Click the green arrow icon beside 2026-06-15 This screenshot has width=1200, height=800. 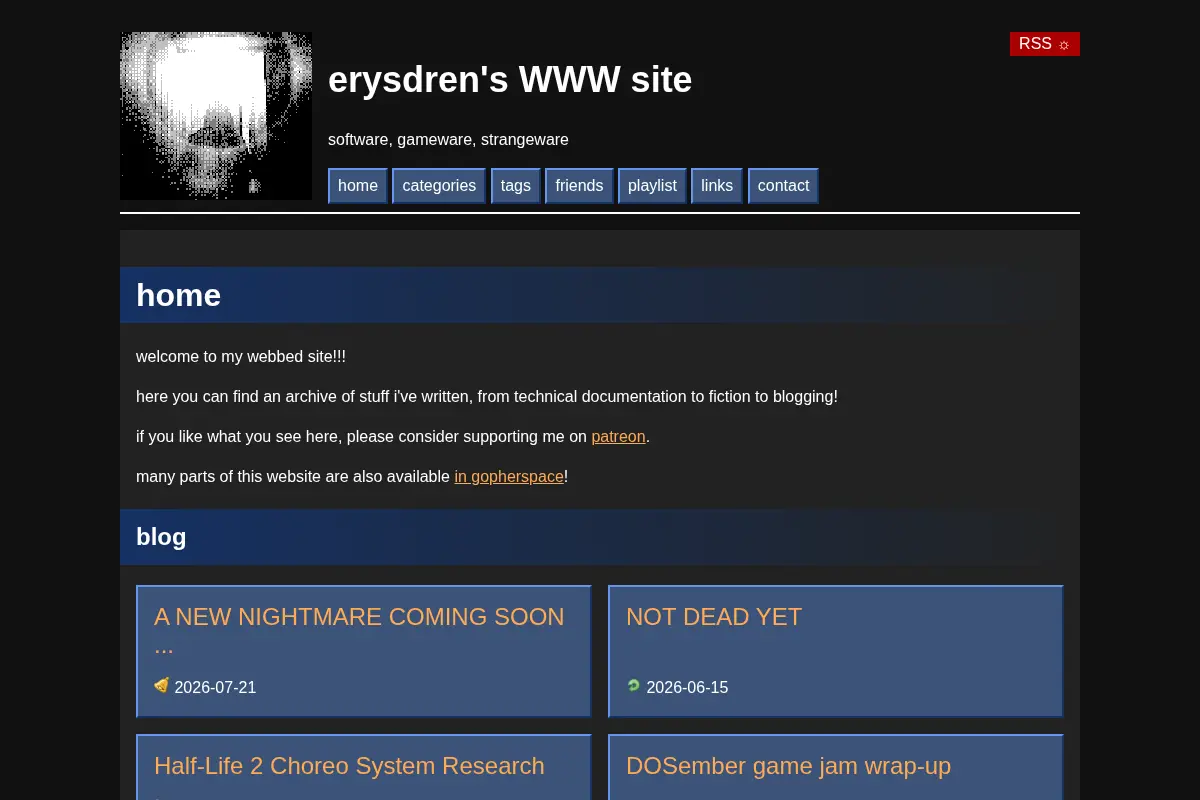tap(634, 686)
